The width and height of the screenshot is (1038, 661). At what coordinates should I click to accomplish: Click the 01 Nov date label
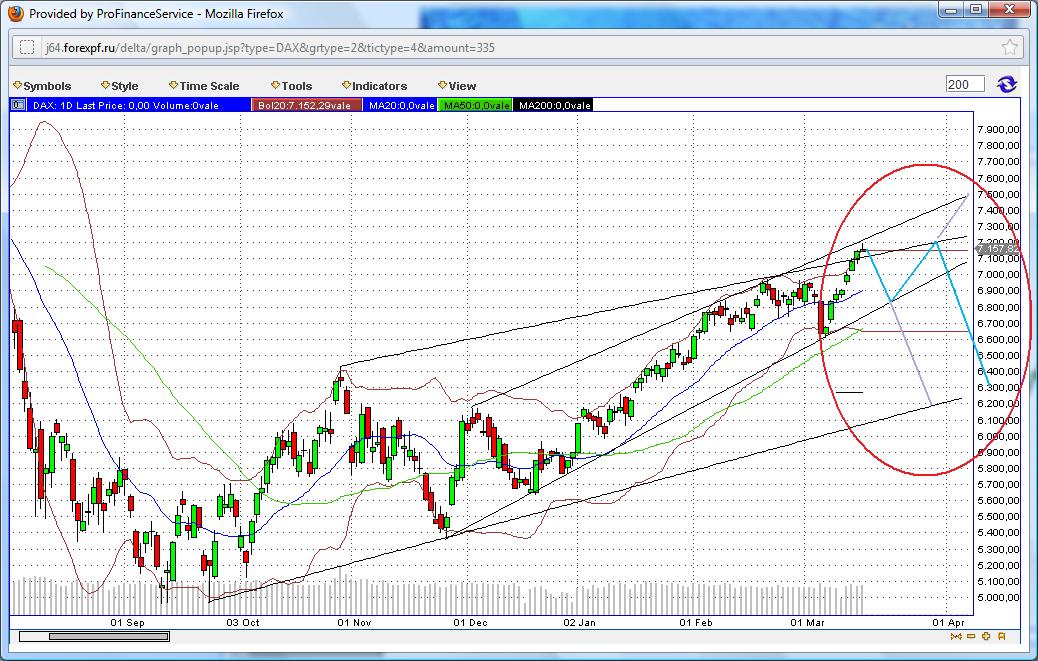click(x=354, y=623)
